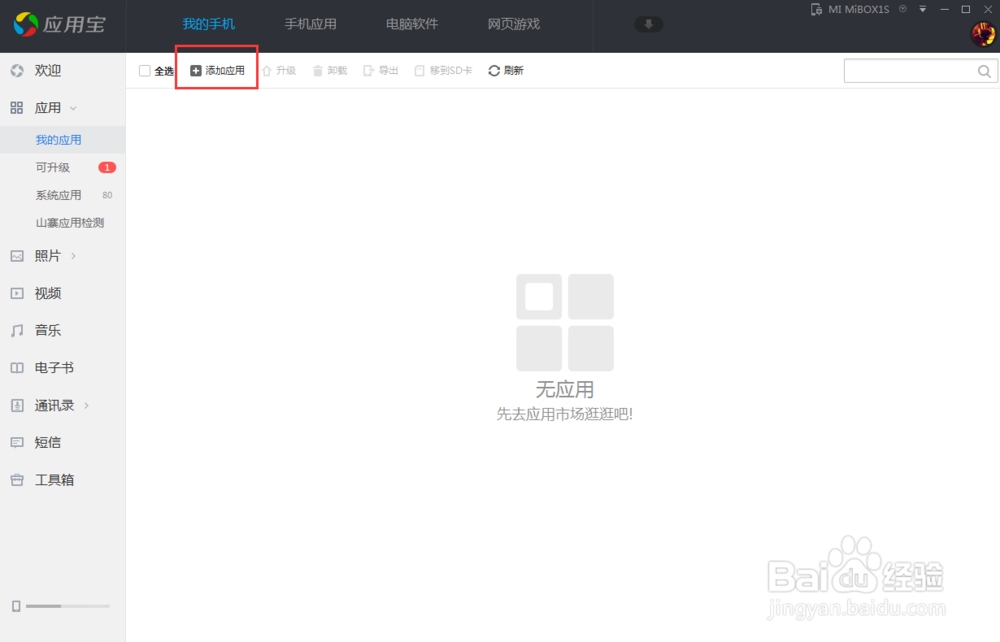The image size is (1000, 642).
Task: Click the 移到SD卡 button
Action: point(443,71)
